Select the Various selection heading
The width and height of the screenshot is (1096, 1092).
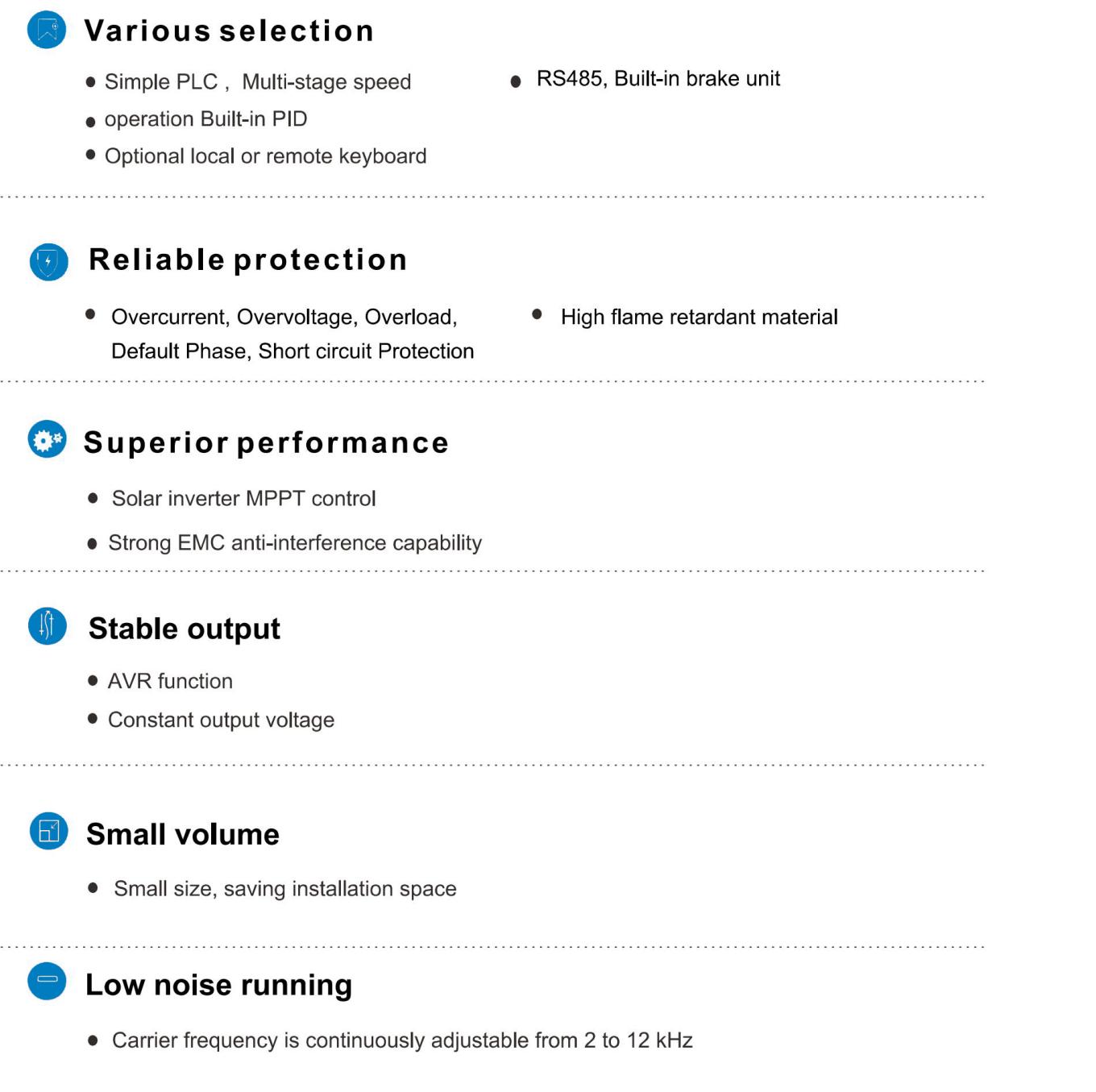point(229,31)
